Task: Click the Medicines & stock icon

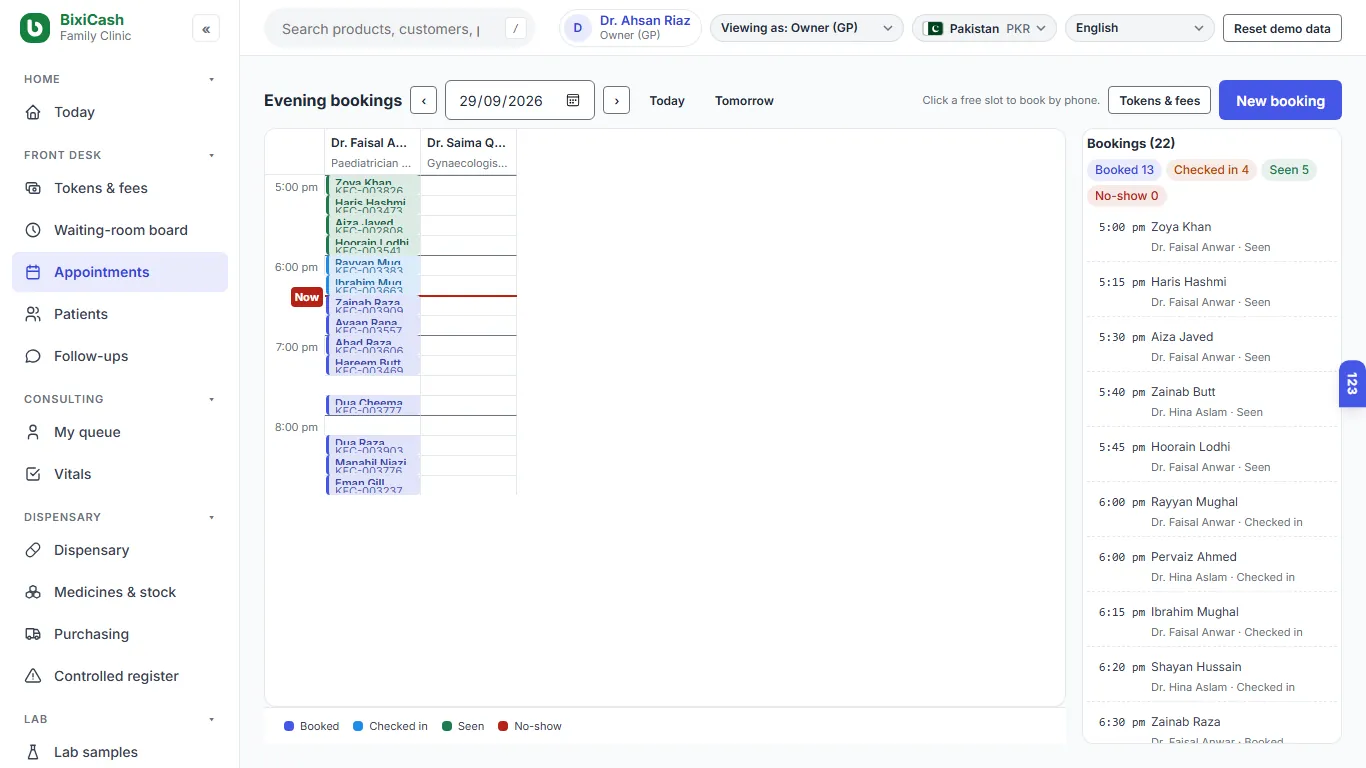Action: coord(34,592)
